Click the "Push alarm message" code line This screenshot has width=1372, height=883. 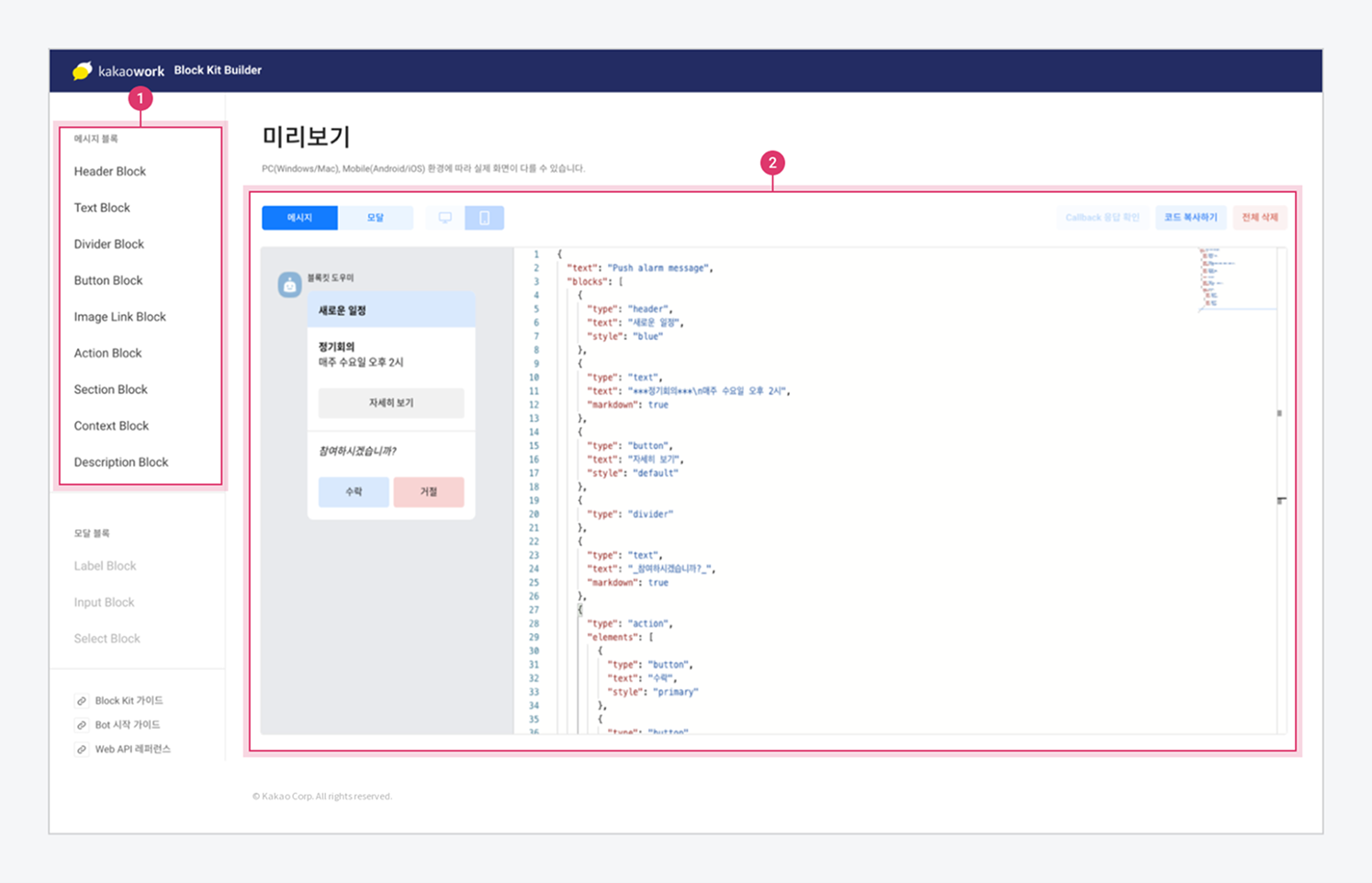click(639, 268)
